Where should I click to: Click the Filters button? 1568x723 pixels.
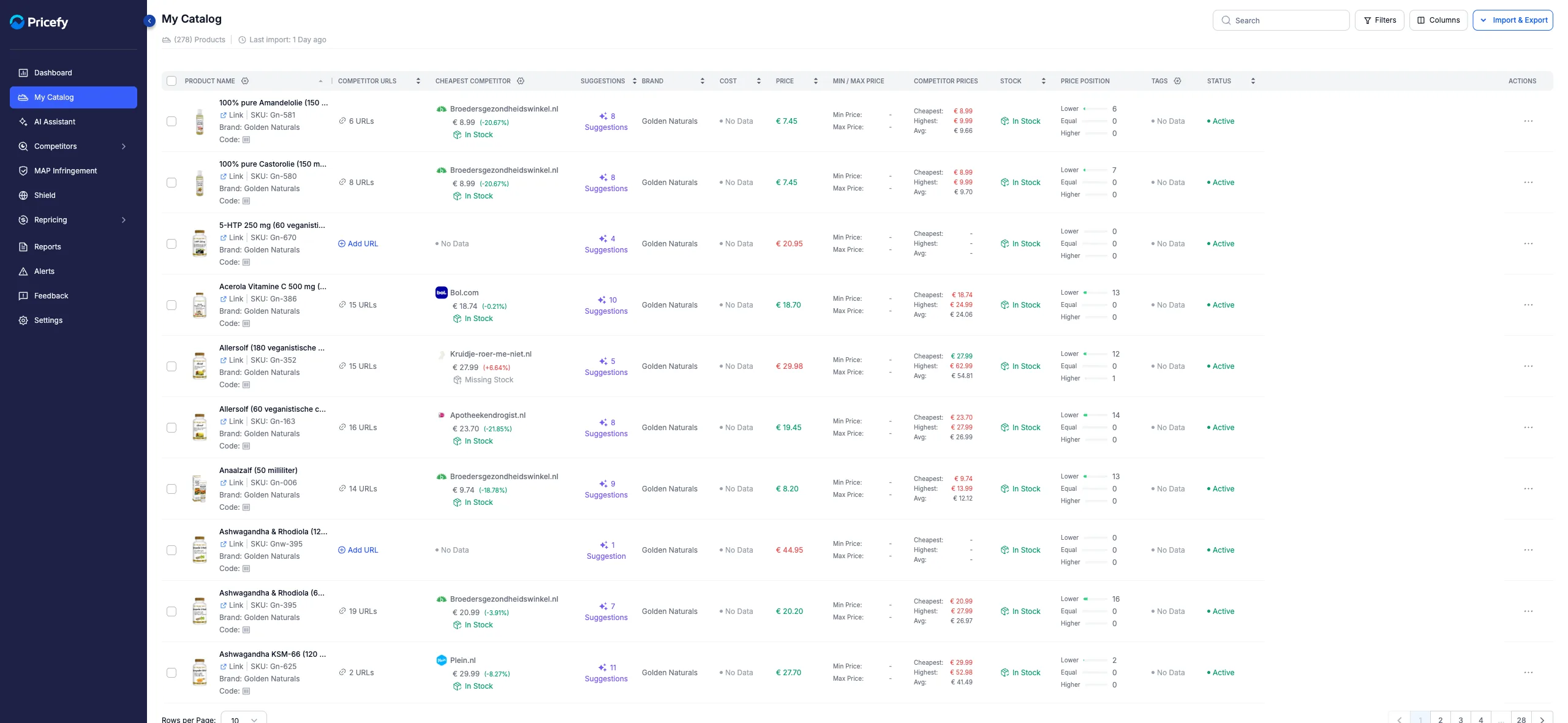1379,20
